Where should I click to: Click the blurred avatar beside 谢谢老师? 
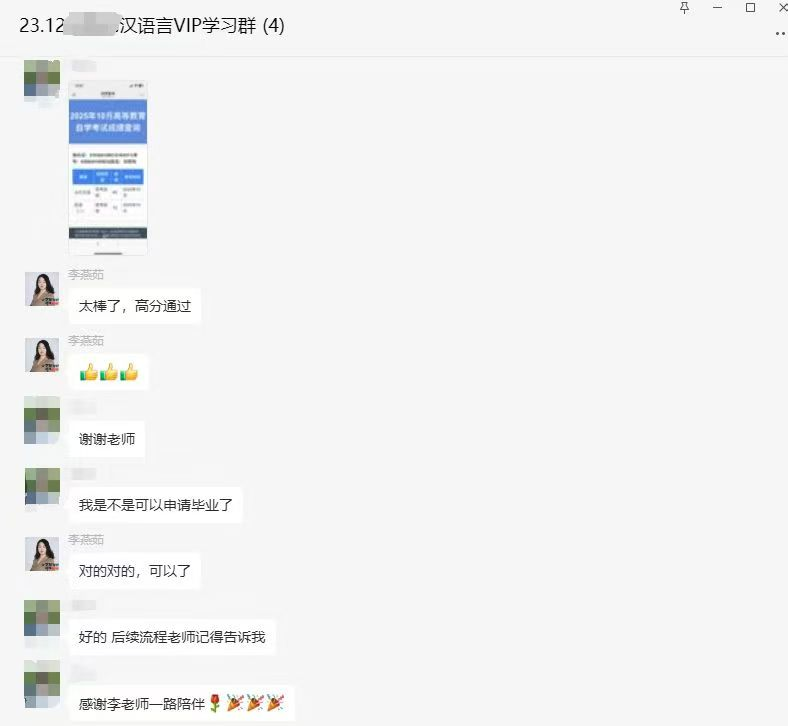click(42, 420)
